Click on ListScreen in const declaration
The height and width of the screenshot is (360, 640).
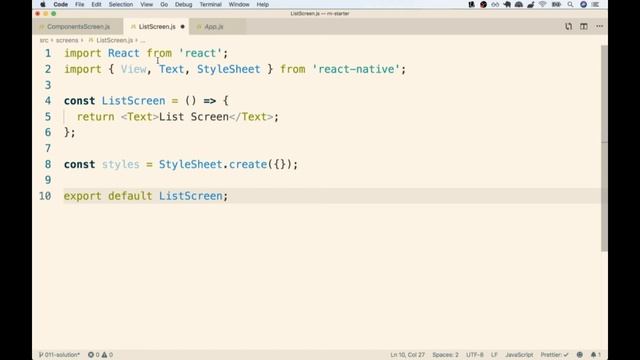coord(133,101)
